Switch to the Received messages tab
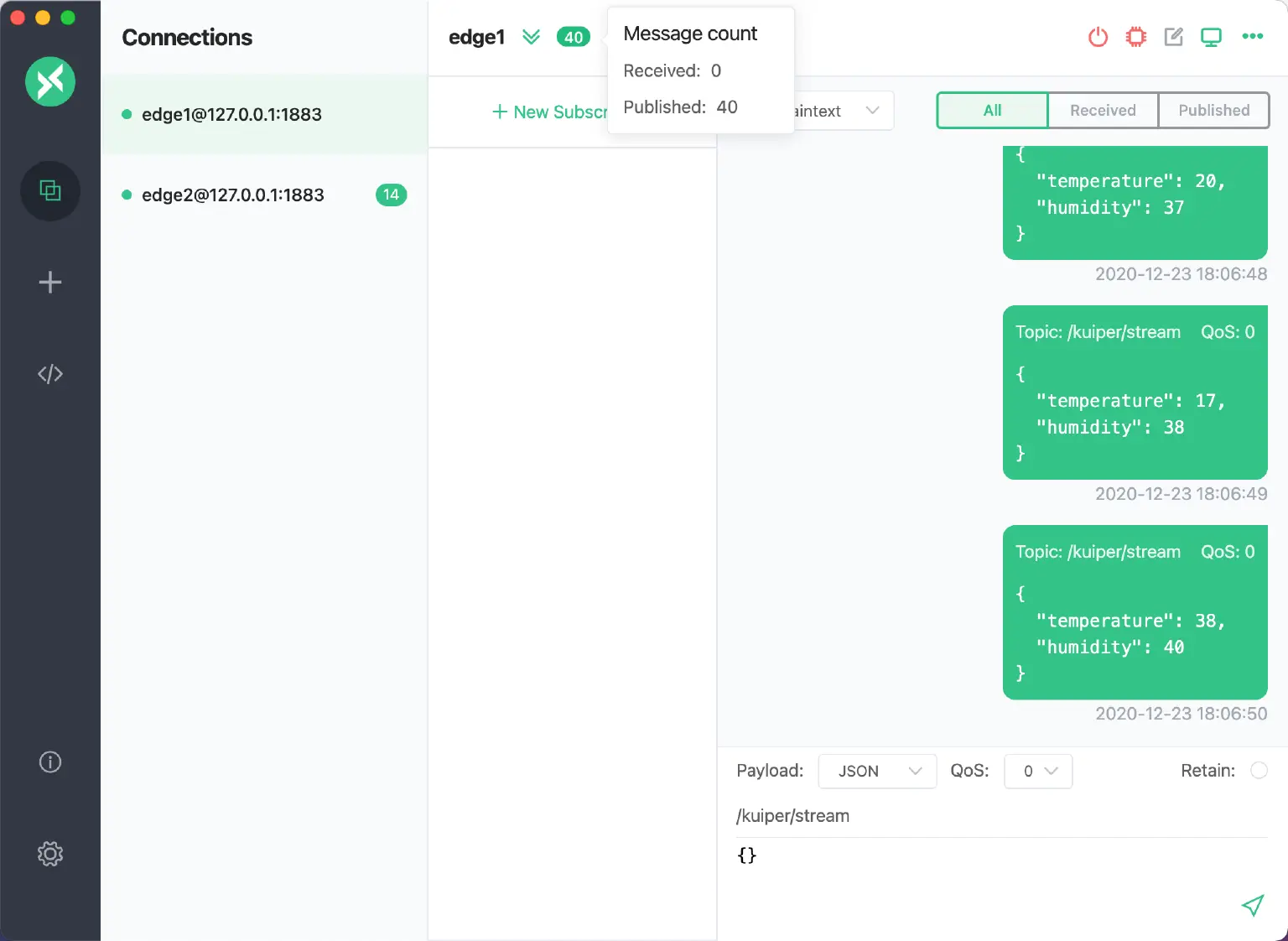Image resolution: width=1288 pixels, height=941 pixels. pyautogui.click(x=1103, y=111)
